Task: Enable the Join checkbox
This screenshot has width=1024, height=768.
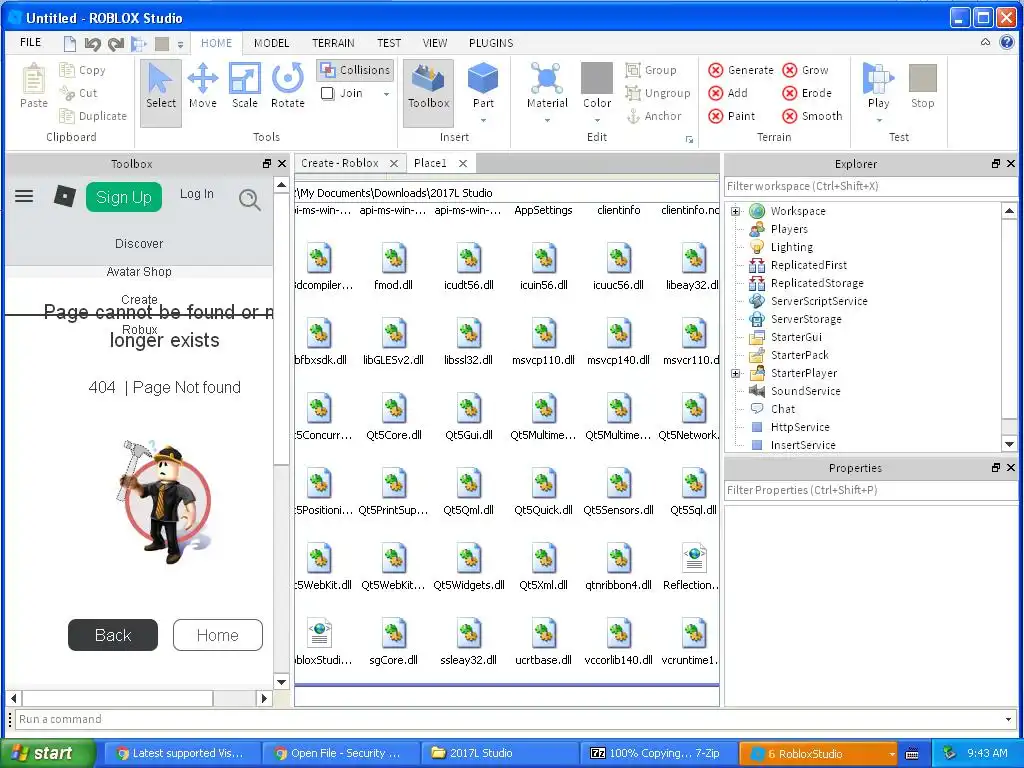Action: click(x=328, y=93)
